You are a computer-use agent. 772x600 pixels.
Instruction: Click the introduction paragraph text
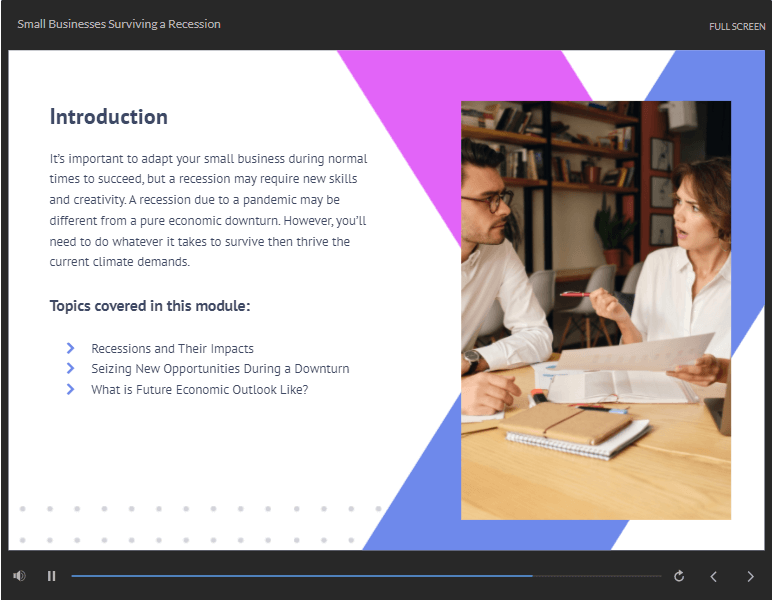click(208, 210)
